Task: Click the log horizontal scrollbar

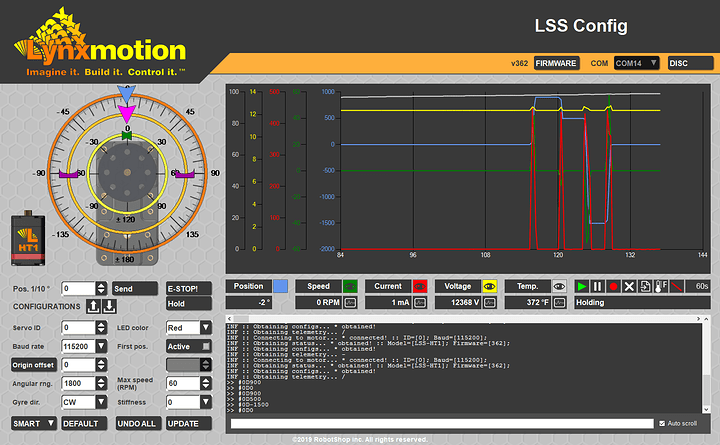Action: point(464,318)
